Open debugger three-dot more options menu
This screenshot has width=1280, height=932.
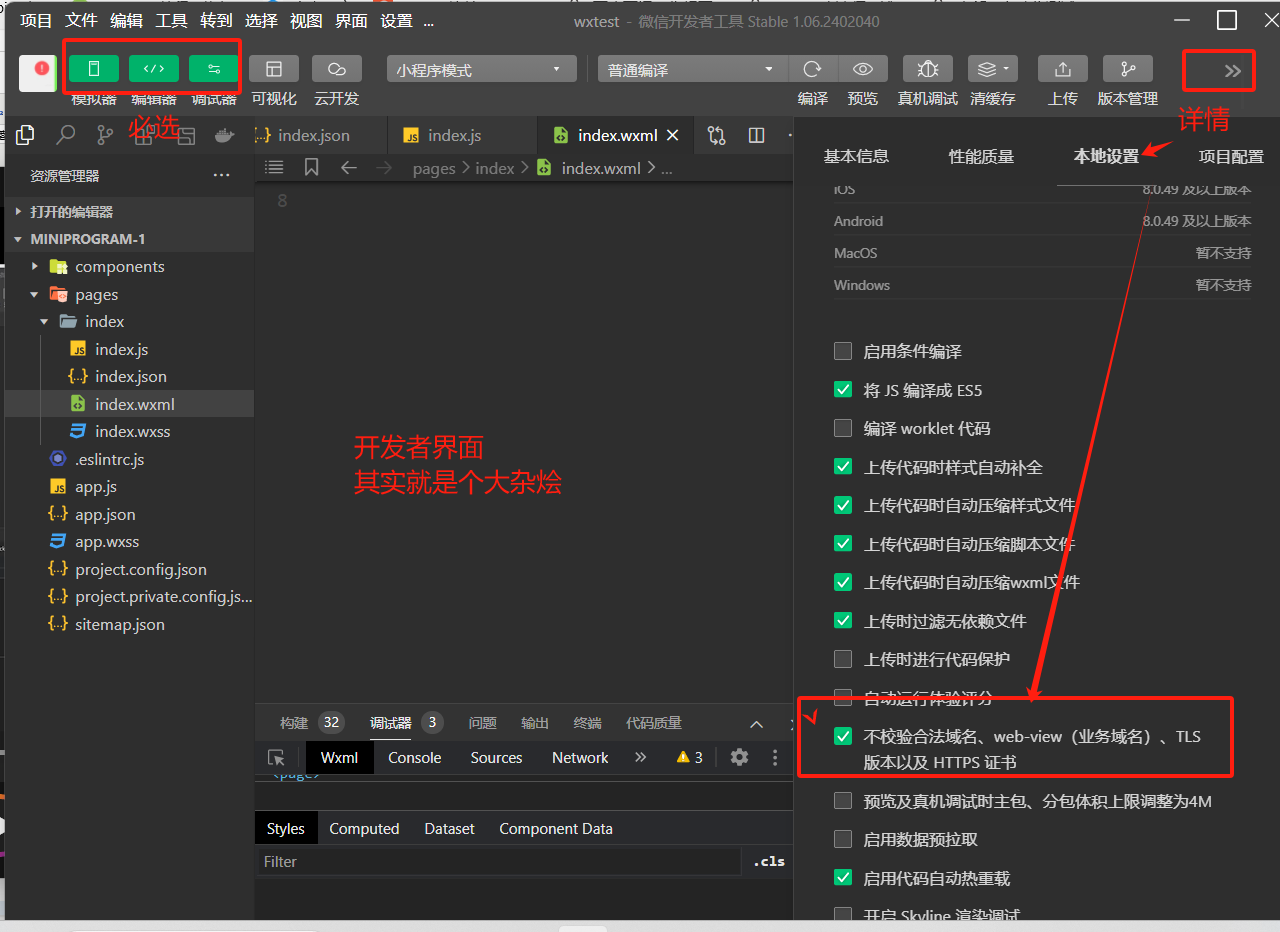coord(775,757)
